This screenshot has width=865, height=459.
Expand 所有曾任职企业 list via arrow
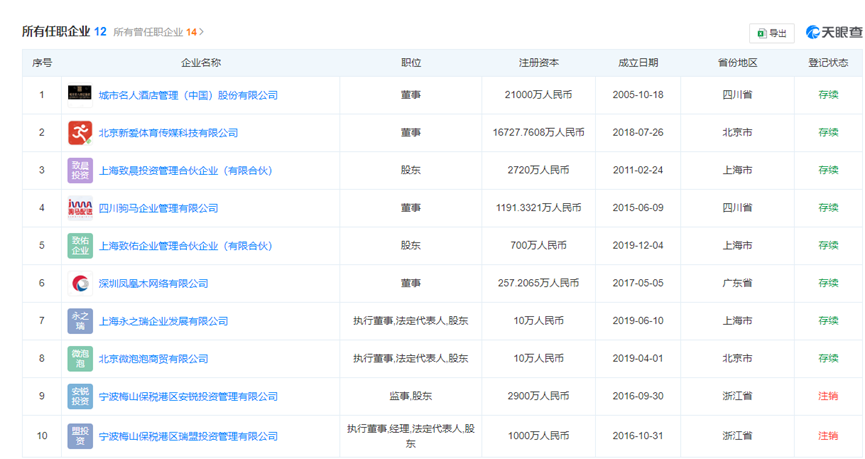coord(202,32)
